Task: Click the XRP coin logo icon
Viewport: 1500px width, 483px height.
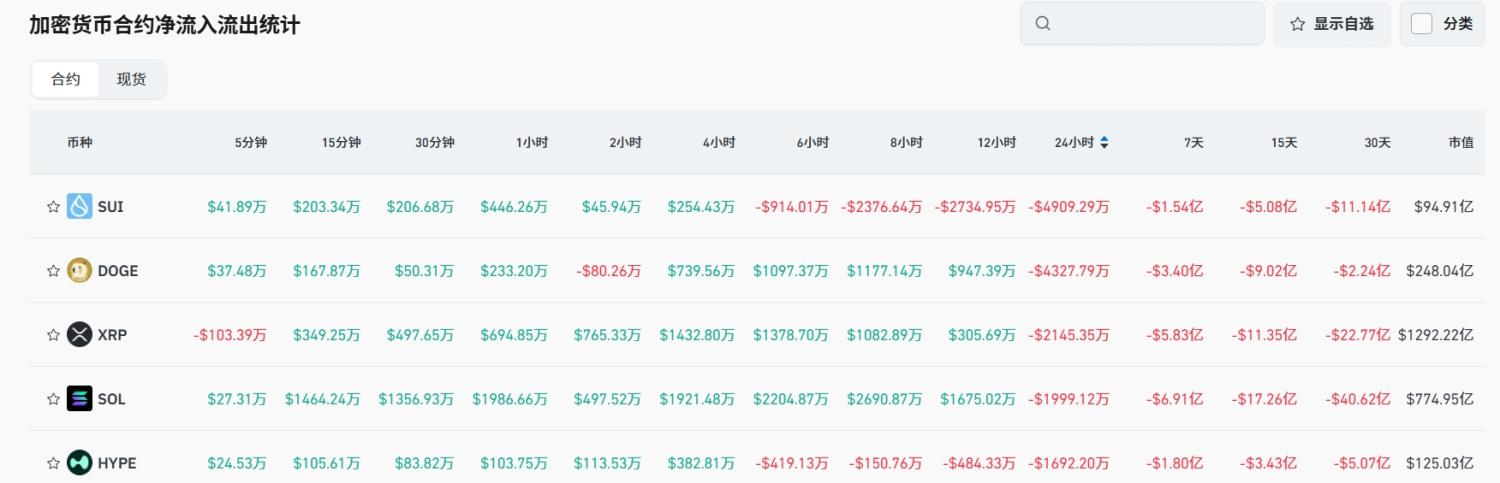Action: click(x=80, y=335)
